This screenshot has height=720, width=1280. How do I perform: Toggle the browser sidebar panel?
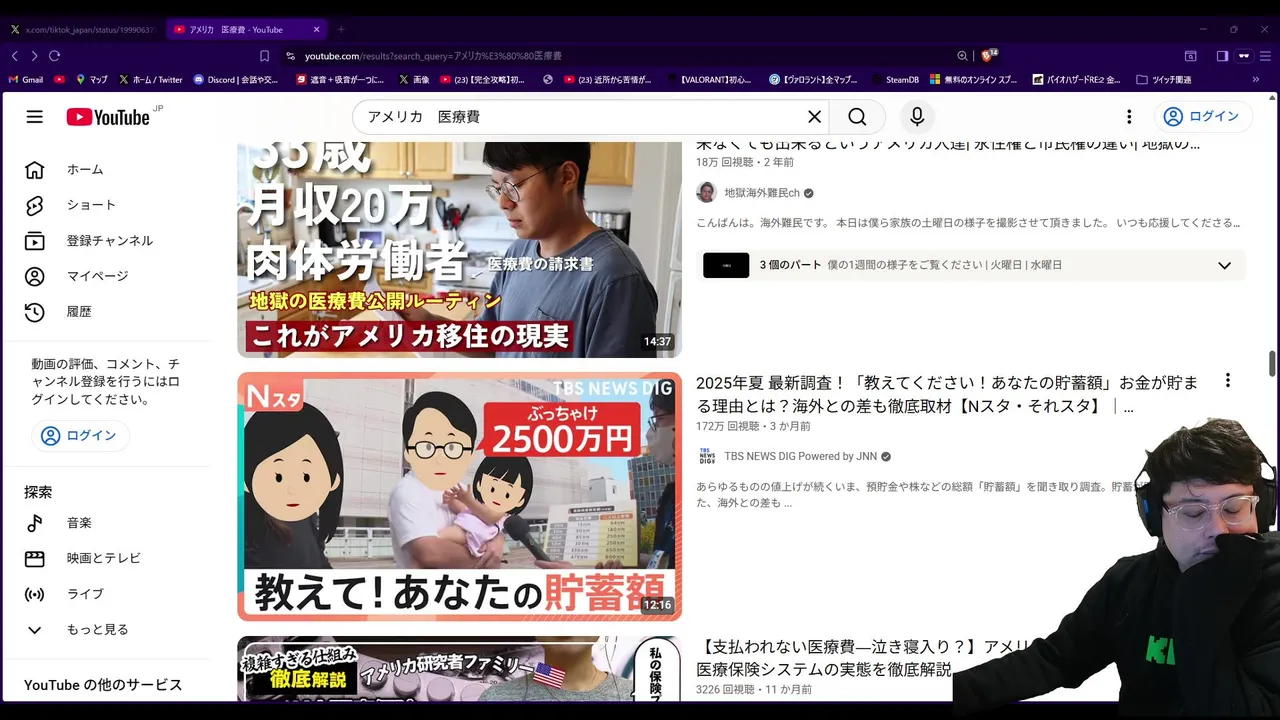(x=1222, y=56)
